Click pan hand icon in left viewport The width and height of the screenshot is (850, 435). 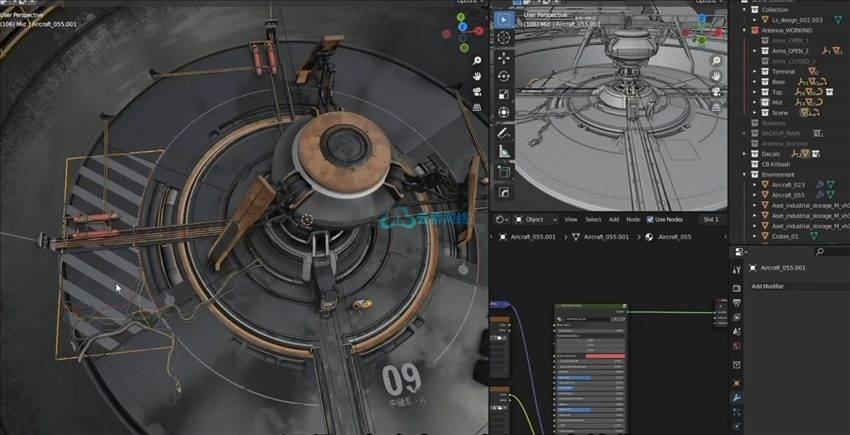coord(477,76)
